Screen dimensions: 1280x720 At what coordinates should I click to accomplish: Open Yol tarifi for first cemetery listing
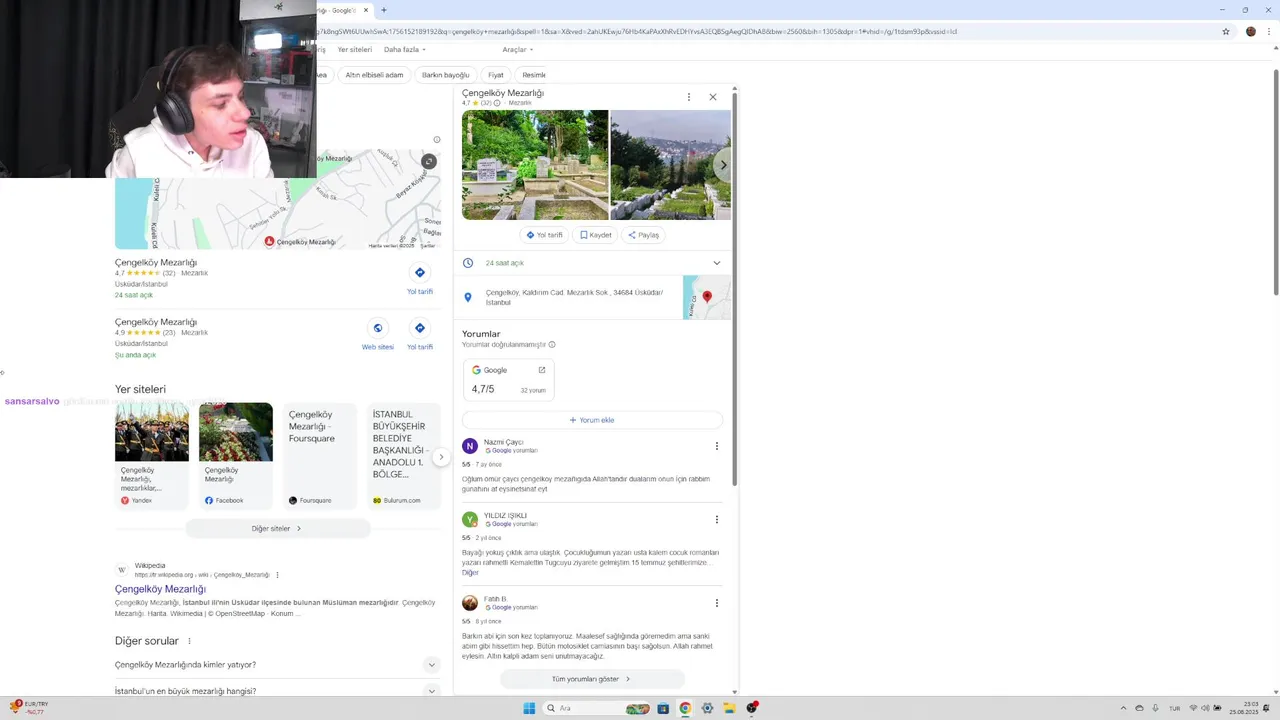coord(420,279)
